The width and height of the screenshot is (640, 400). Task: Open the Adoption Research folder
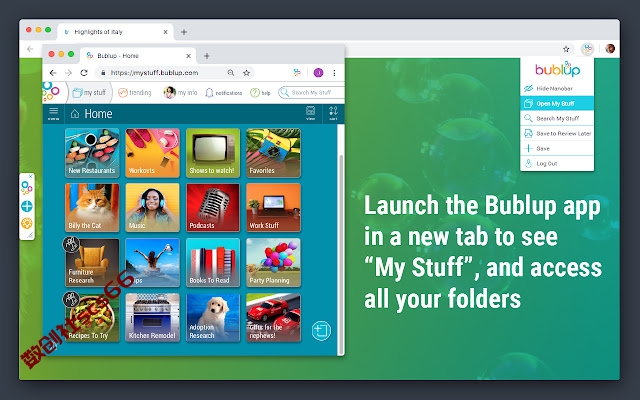point(213,318)
